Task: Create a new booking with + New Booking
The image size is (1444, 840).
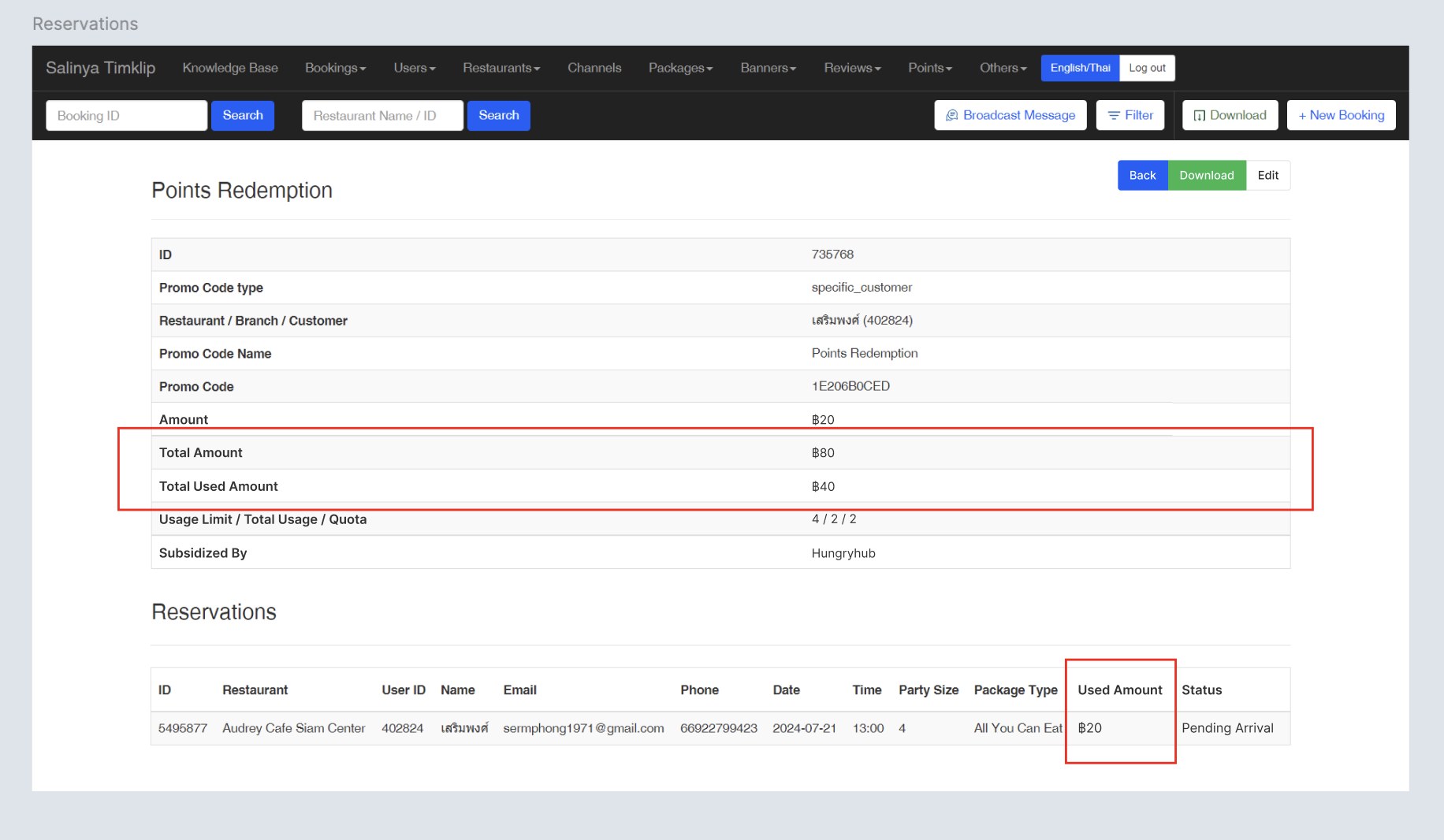Action: (1341, 115)
